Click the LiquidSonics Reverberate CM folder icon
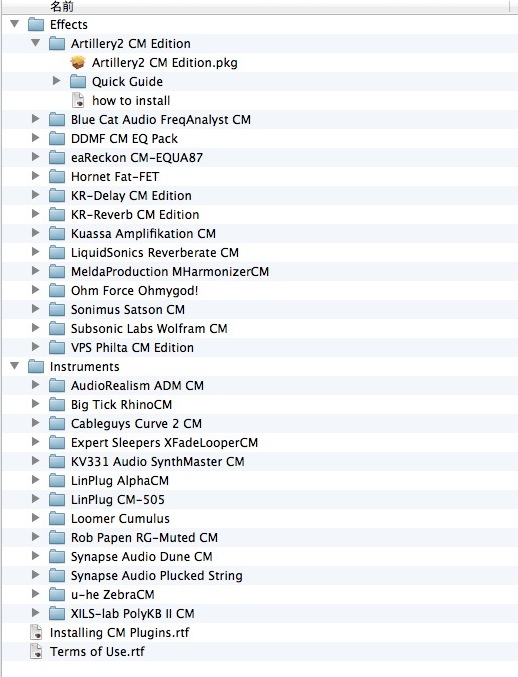Screen dimensions: 518x677 (57, 253)
